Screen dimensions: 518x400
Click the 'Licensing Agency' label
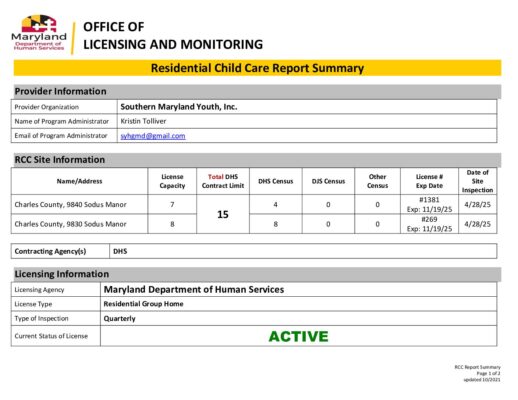[39, 290]
